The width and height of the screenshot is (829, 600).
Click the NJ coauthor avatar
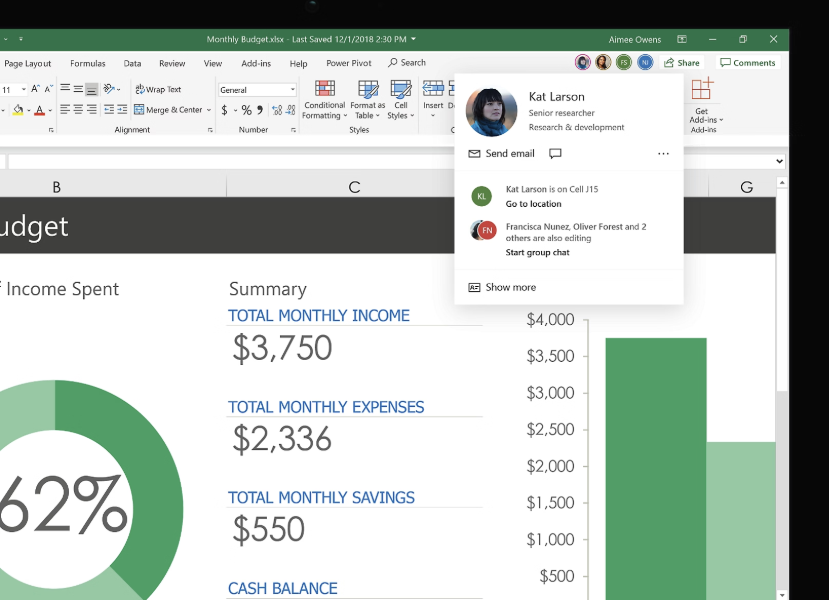pyautogui.click(x=645, y=62)
